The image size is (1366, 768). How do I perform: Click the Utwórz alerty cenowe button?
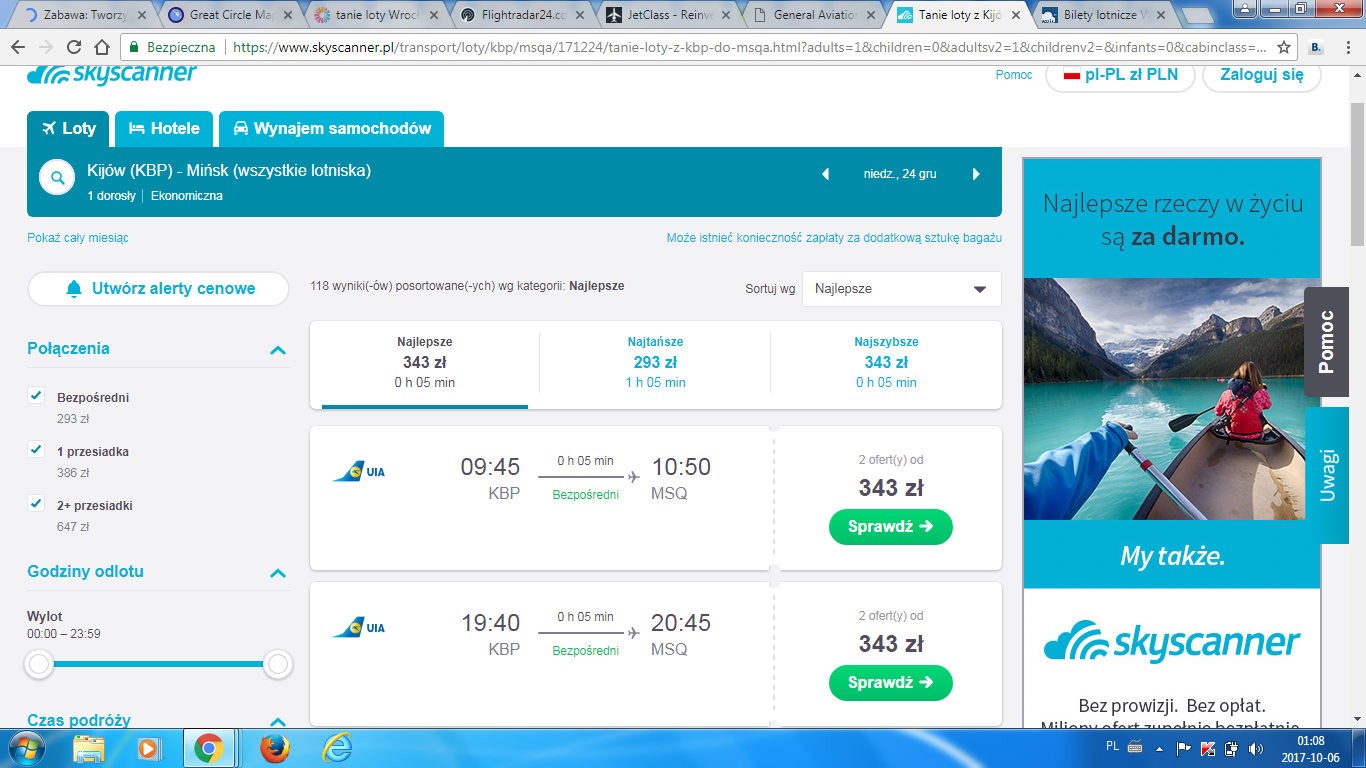point(159,289)
